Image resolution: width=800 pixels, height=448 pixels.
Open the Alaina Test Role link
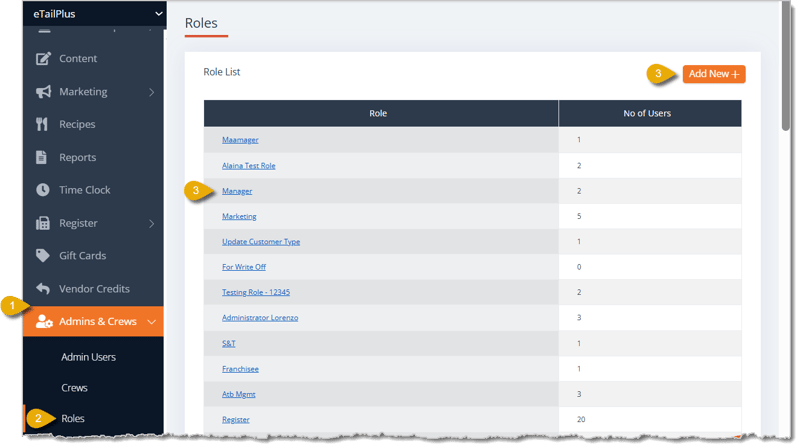click(248, 166)
